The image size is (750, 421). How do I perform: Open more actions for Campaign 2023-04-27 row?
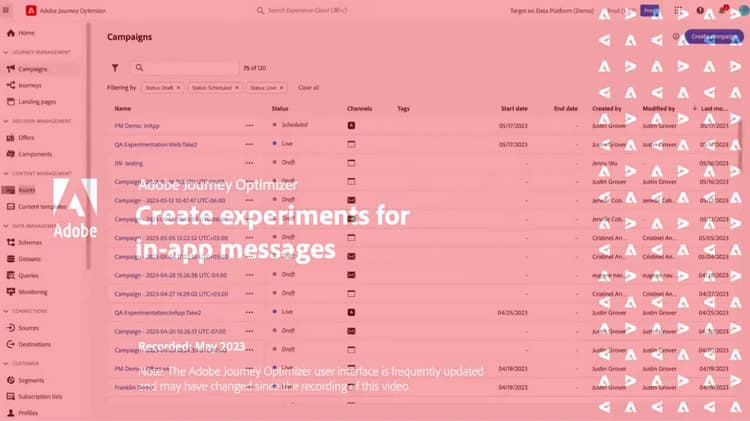(x=249, y=294)
